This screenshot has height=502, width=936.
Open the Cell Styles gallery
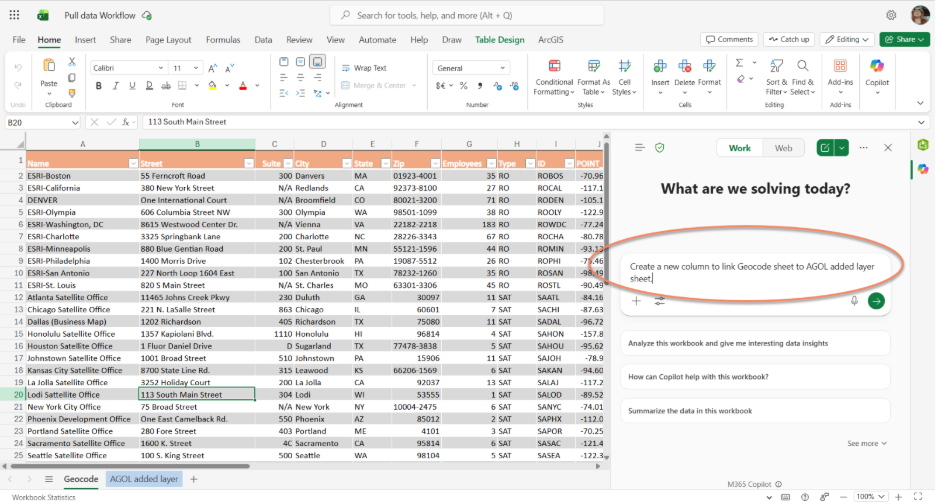[624, 78]
